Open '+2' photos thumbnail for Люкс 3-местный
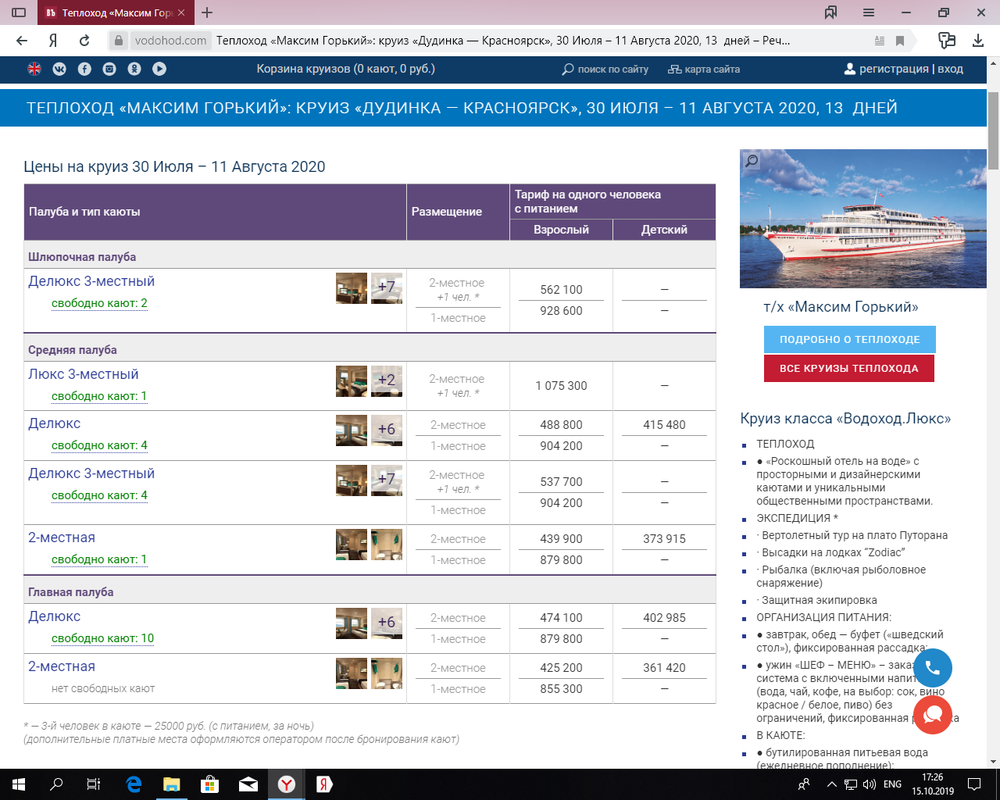This screenshot has height=800, width=1000. [386, 381]
